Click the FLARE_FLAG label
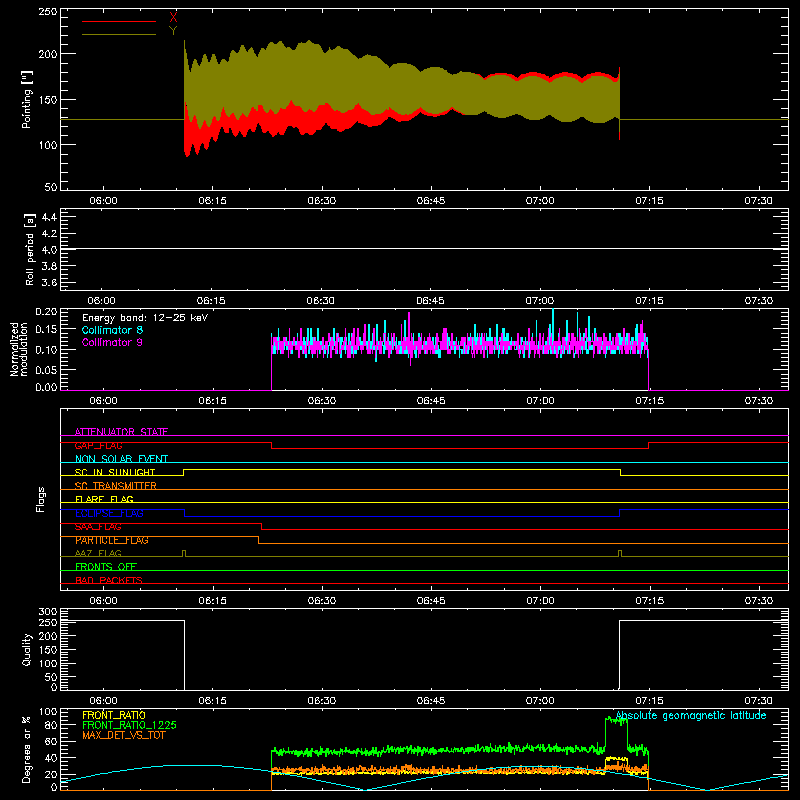The height and width of the screenshot is (800, 800). 104,499
